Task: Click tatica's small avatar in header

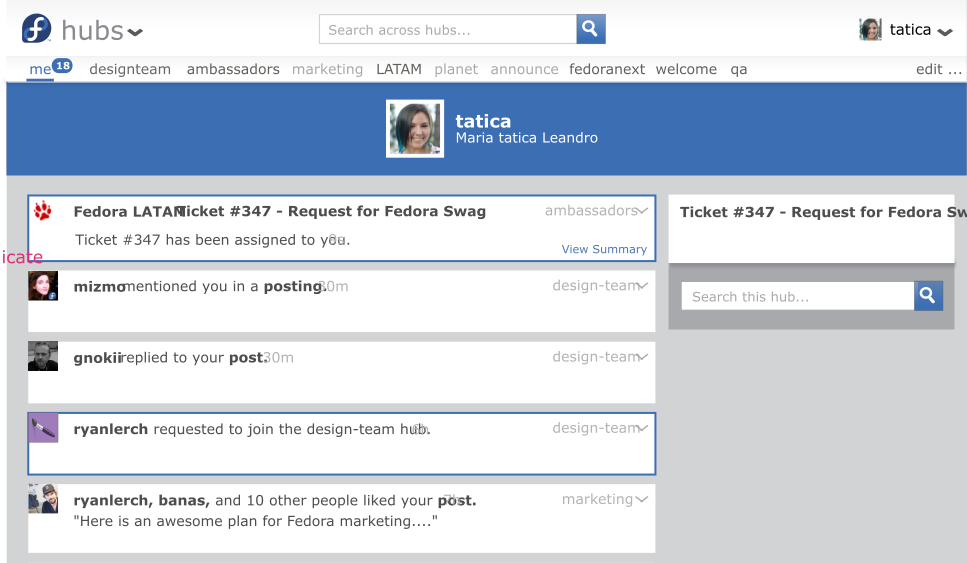Action: 870,30
